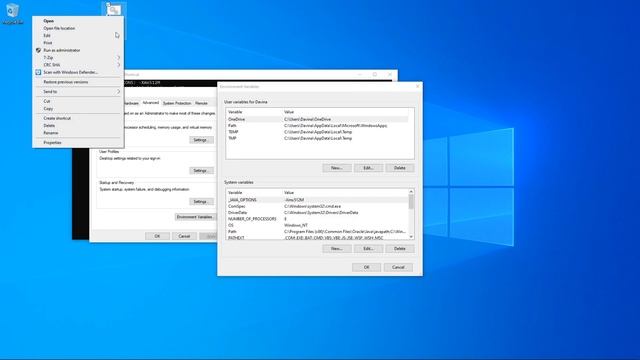Choose Copy in the context menu
Image resolution: width=640 pixels, height=360 pixels.
click(78, 109)
